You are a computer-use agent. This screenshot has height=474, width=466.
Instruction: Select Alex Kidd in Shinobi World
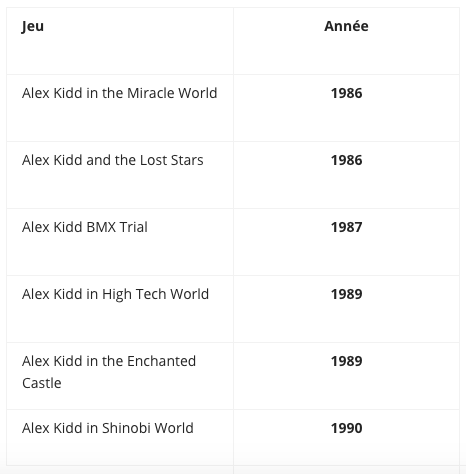(108, 428)
